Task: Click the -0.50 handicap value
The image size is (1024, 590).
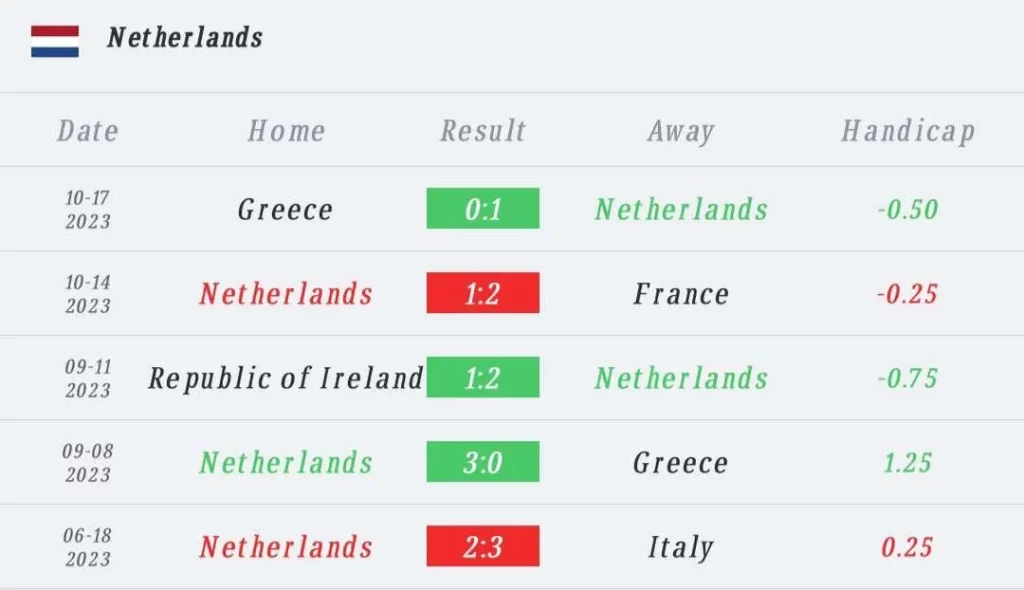Action: pos(908,210)
